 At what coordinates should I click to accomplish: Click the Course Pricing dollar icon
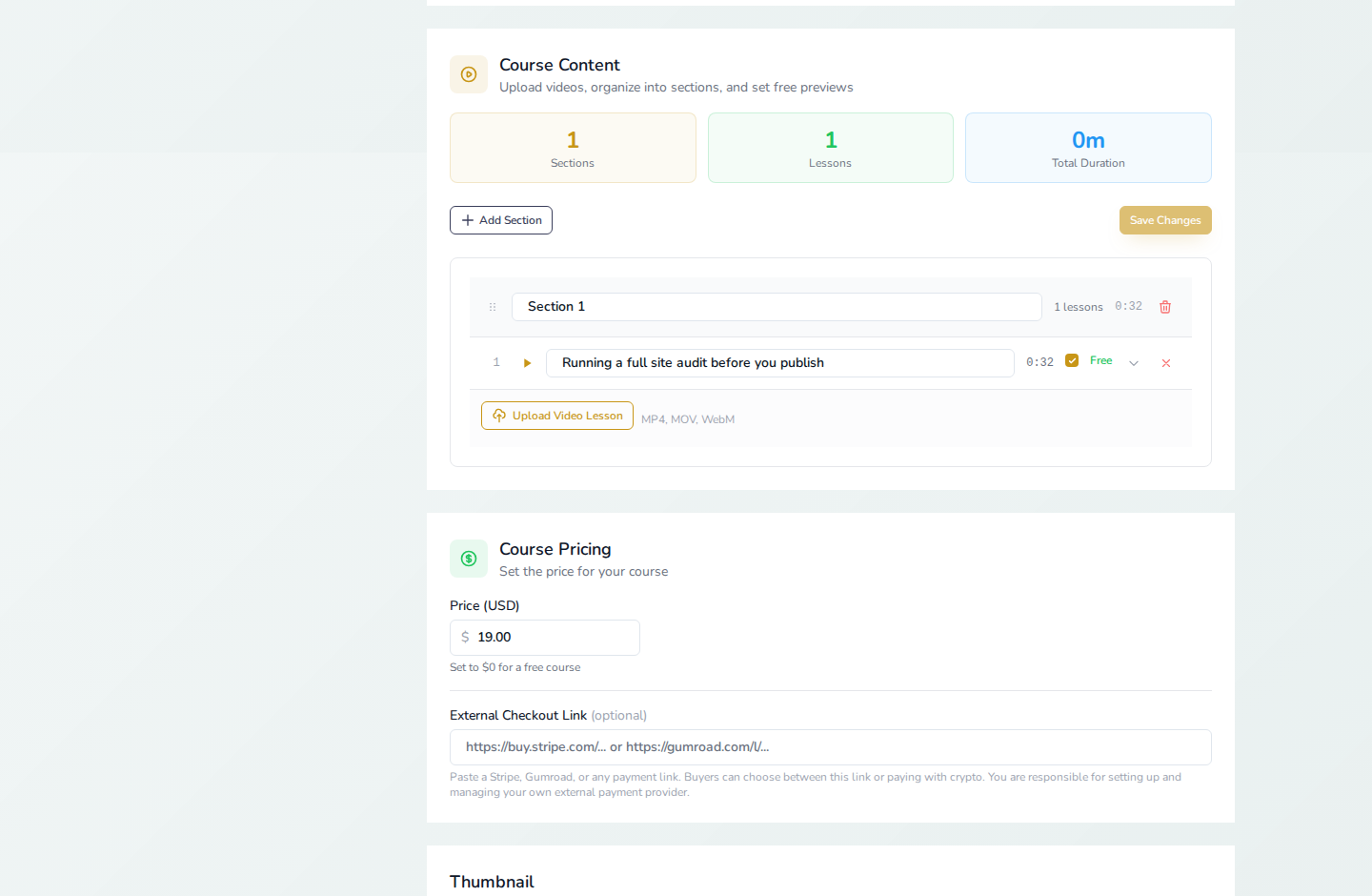pos(469,559)
